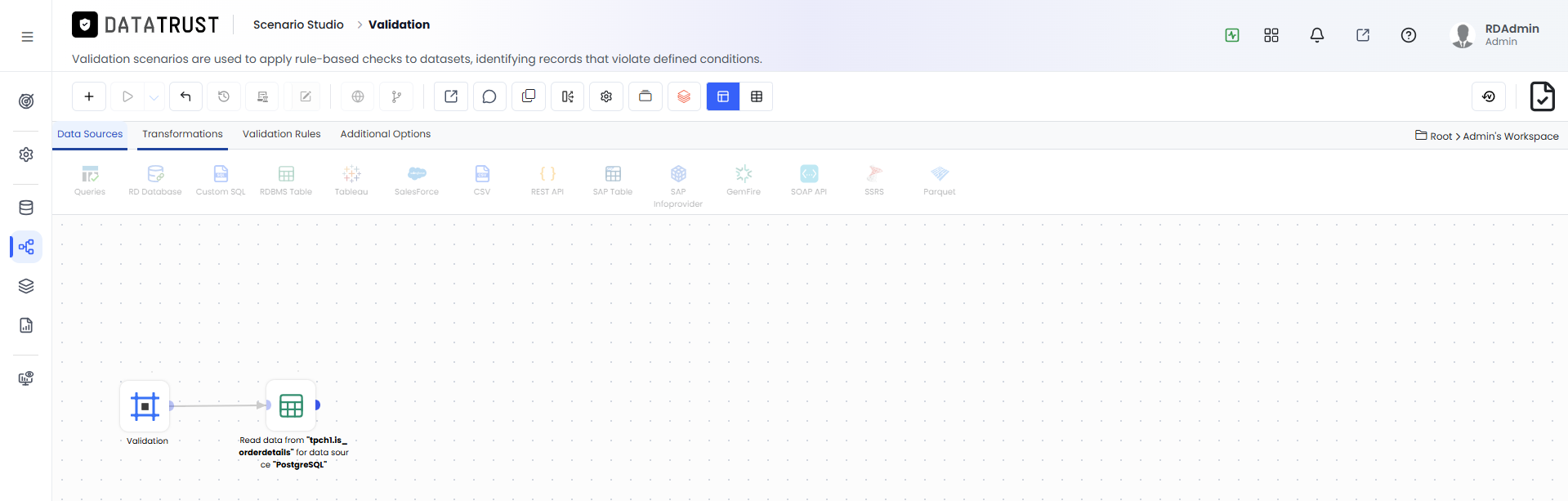Choose the Parquet data source icon
The width and height of the screenshot is (1568, 501).
(940, 180)
